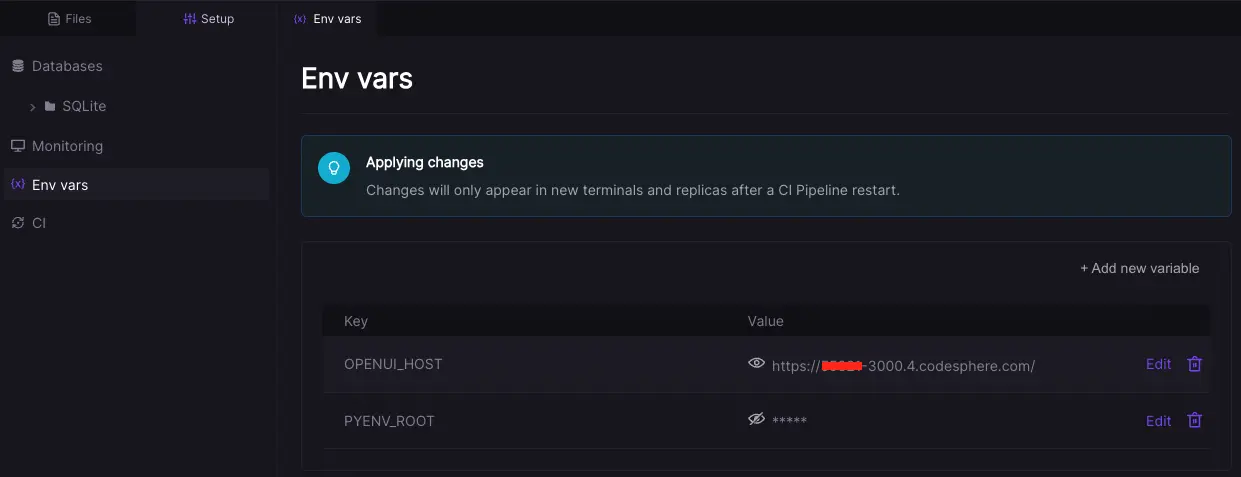The width and height of the screenshot is (1241, 477).
Task: Open the Setup tab
Action: point(208,19)
